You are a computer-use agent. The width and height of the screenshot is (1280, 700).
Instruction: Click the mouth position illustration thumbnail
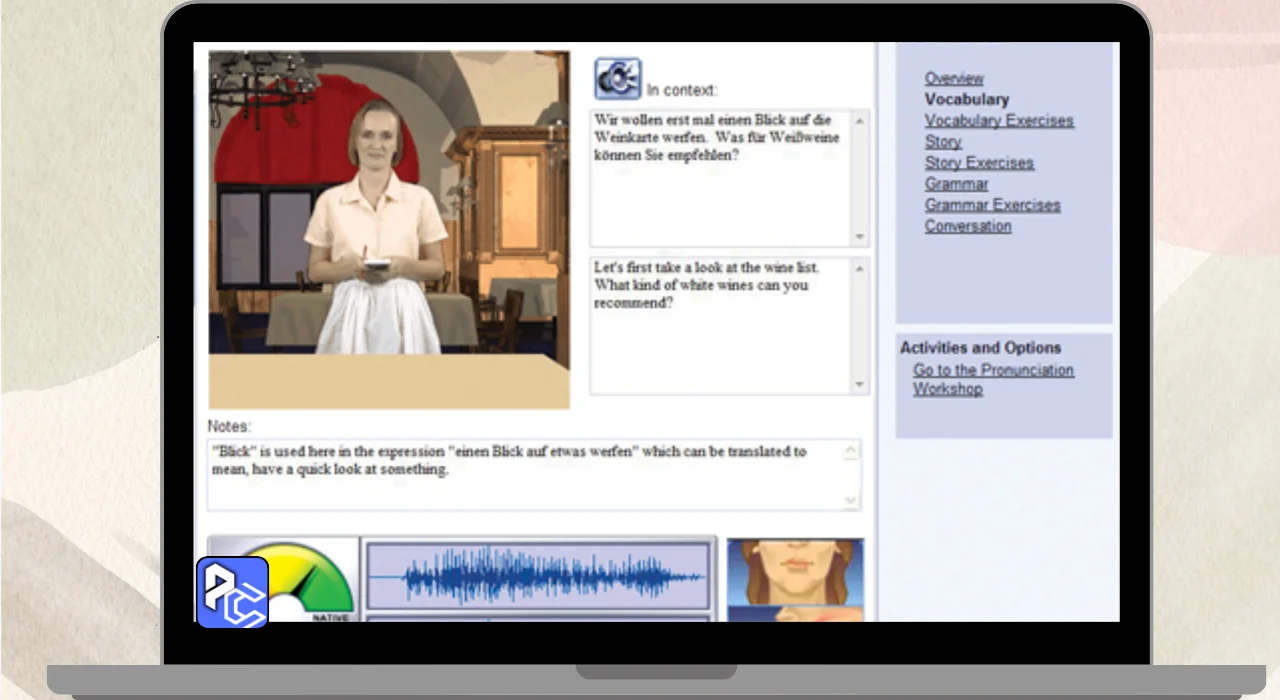point(795,580)
